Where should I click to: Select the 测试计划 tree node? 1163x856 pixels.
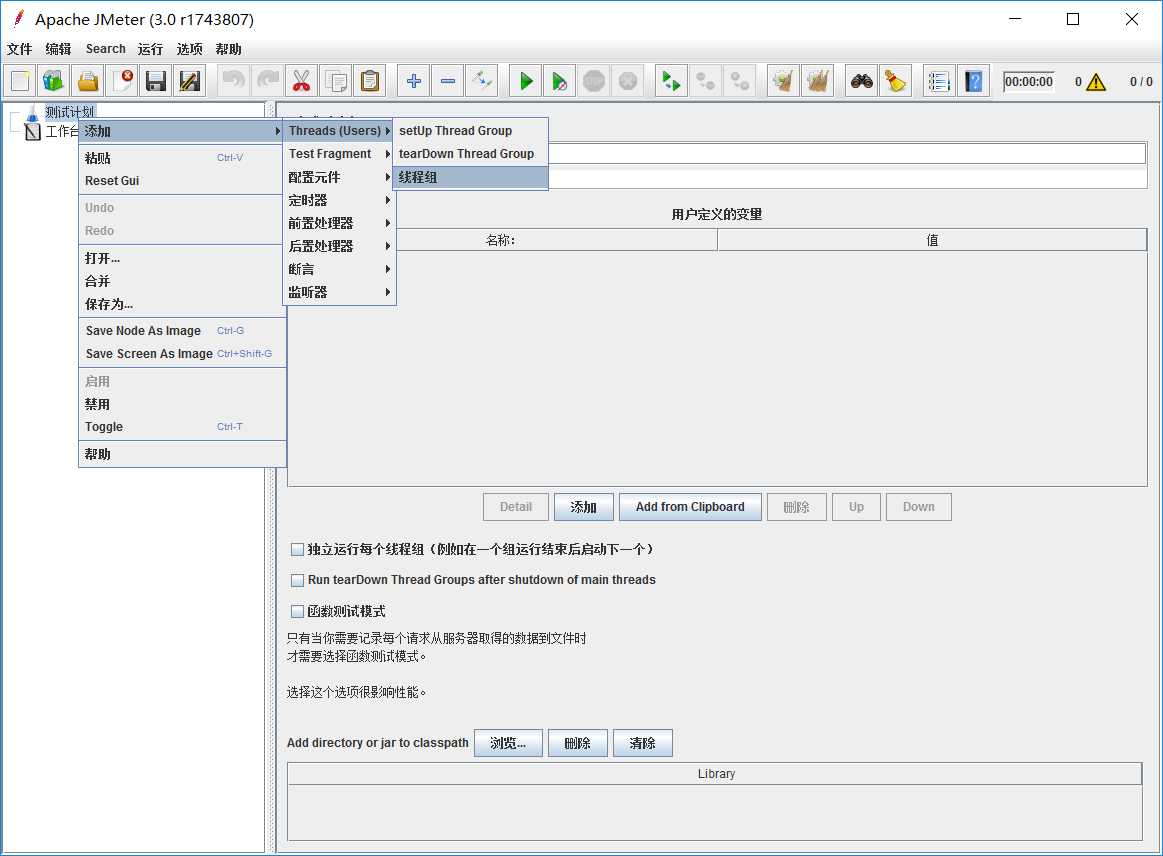click(70, 112)
